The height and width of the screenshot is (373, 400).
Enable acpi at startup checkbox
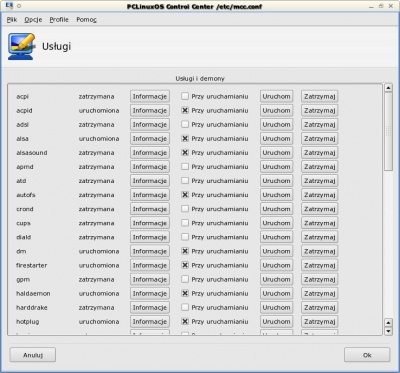(x=185, y=96)
